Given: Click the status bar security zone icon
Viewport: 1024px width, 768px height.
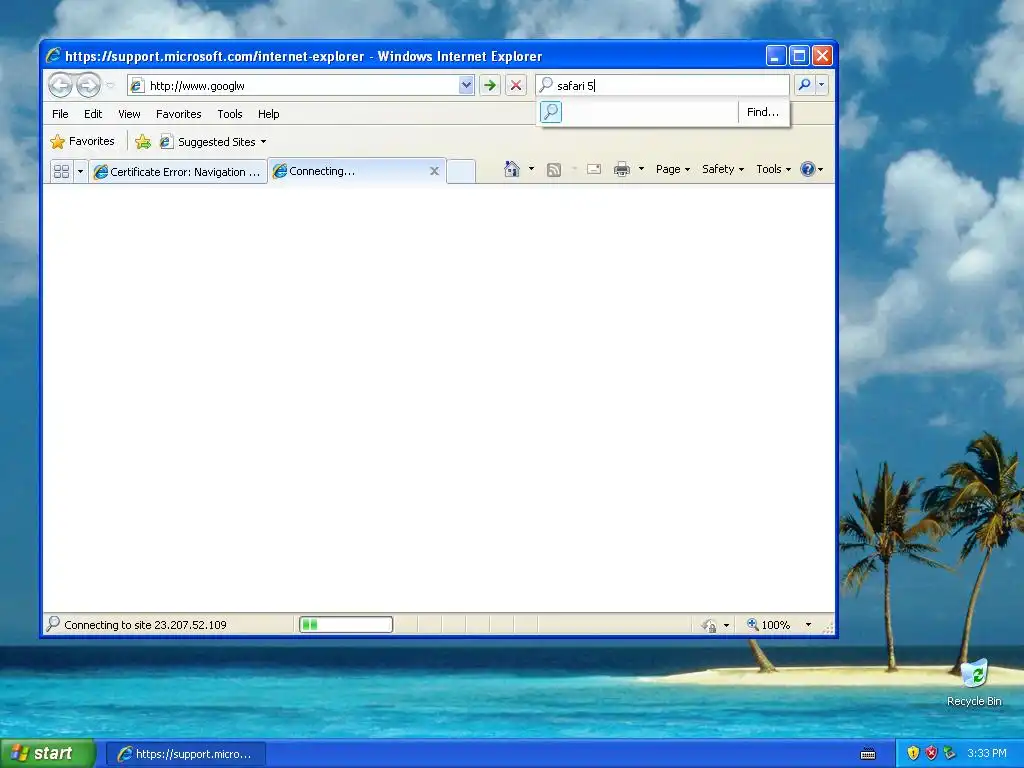Looking at the screenshot, I should [x=709, y=625].
